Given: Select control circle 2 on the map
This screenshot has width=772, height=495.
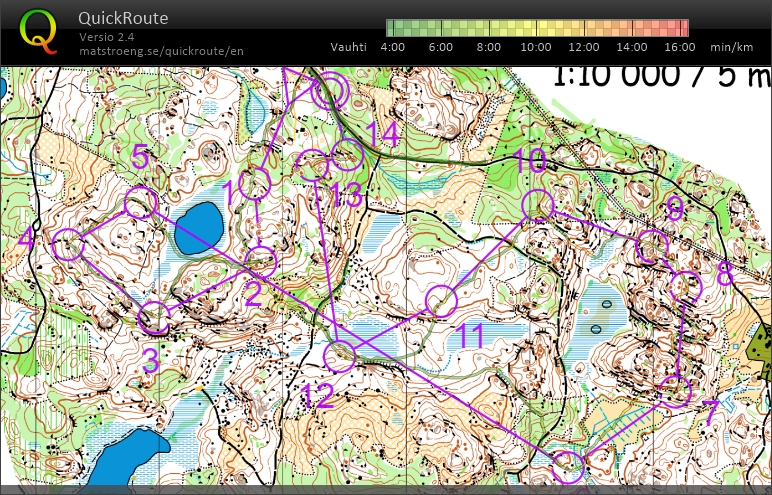Looking at the screenshot, I should click(x=261, y=262).
